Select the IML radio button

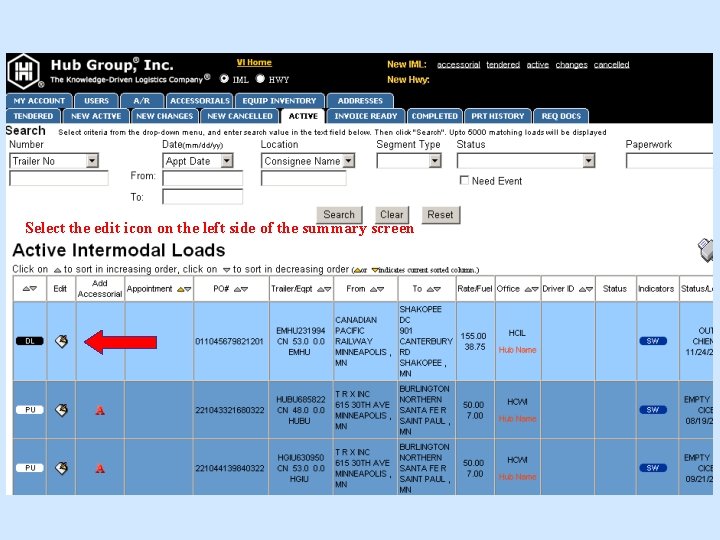click(224, 79)
